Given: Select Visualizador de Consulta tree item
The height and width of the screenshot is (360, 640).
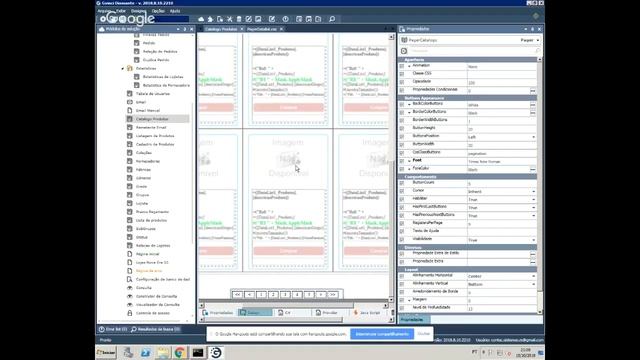Looking at the screenshot, I should 158,304.
